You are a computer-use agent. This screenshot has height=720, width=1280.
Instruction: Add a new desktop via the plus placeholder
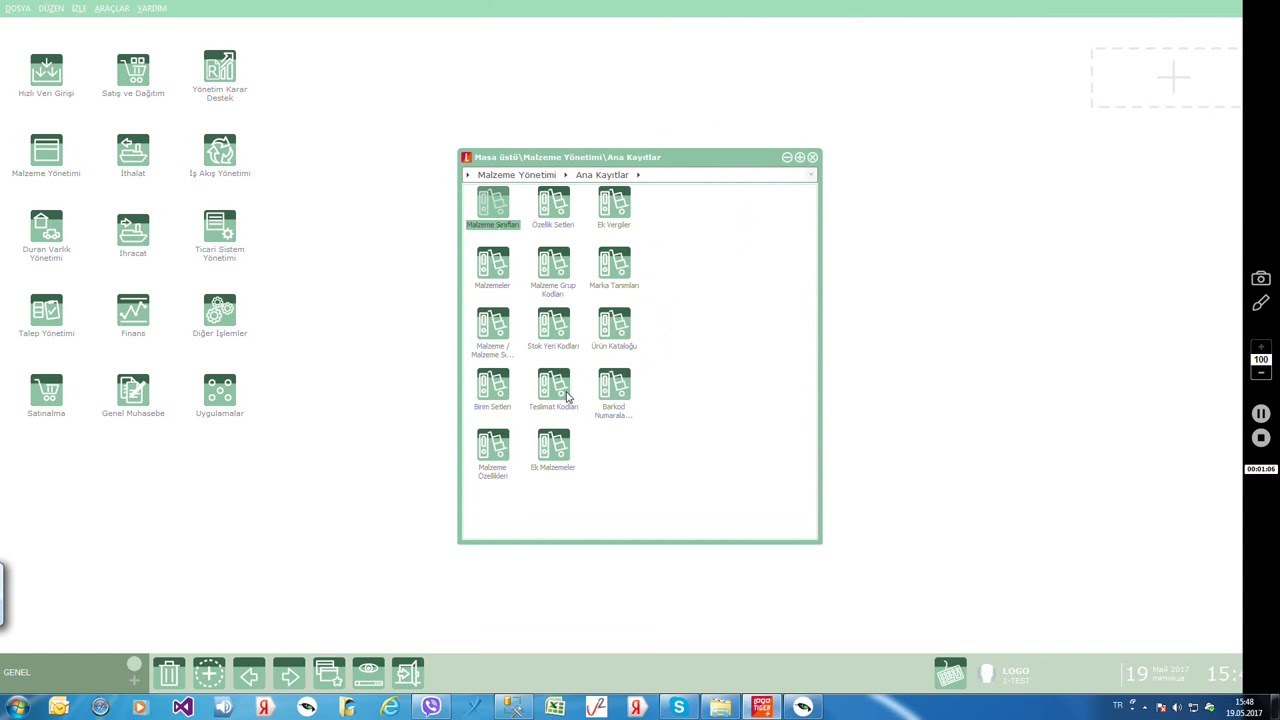tap(1173, 77)
